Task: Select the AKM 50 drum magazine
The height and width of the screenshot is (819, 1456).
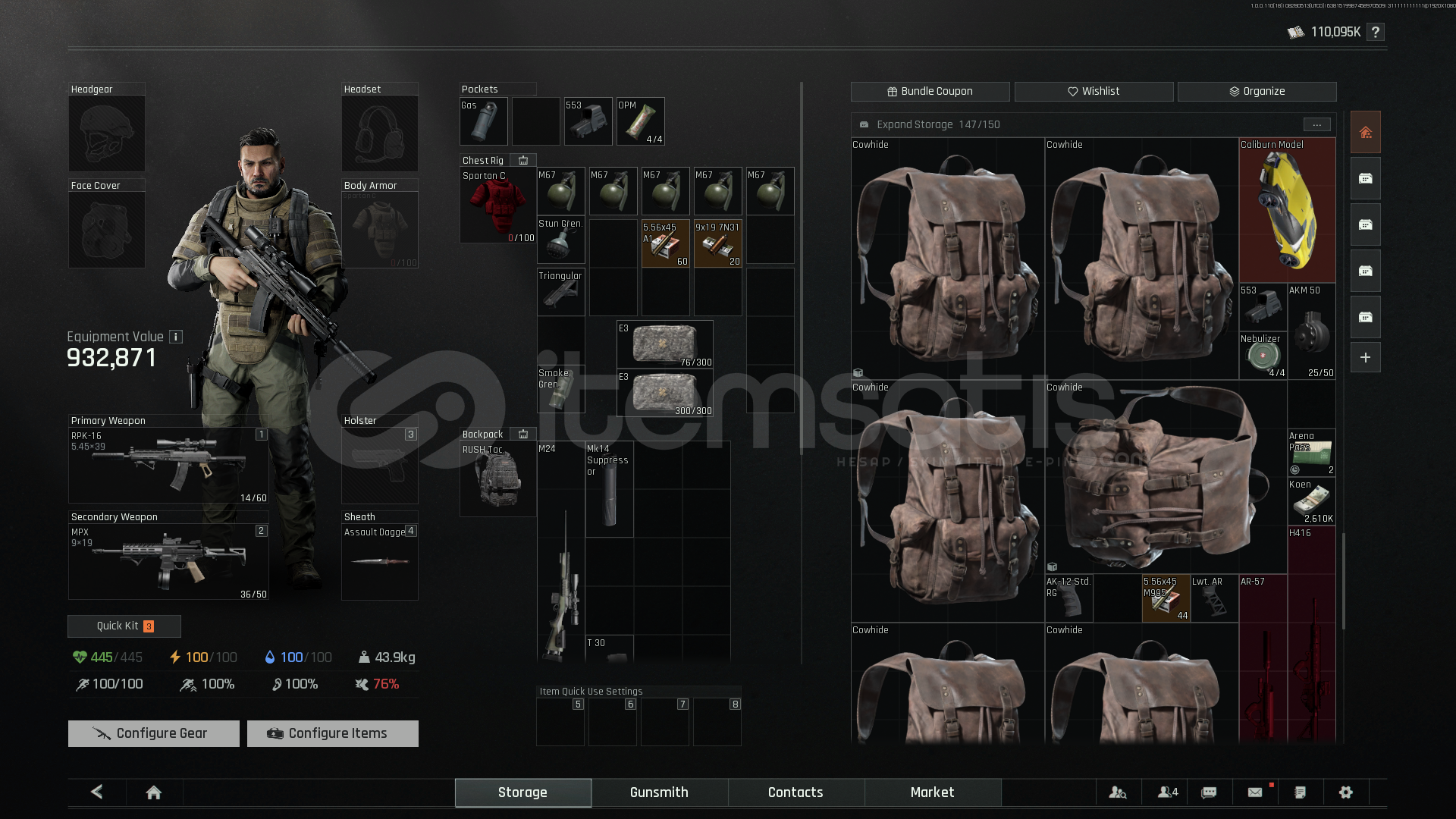Action: pyautogui.click(x=1311, y=331)
